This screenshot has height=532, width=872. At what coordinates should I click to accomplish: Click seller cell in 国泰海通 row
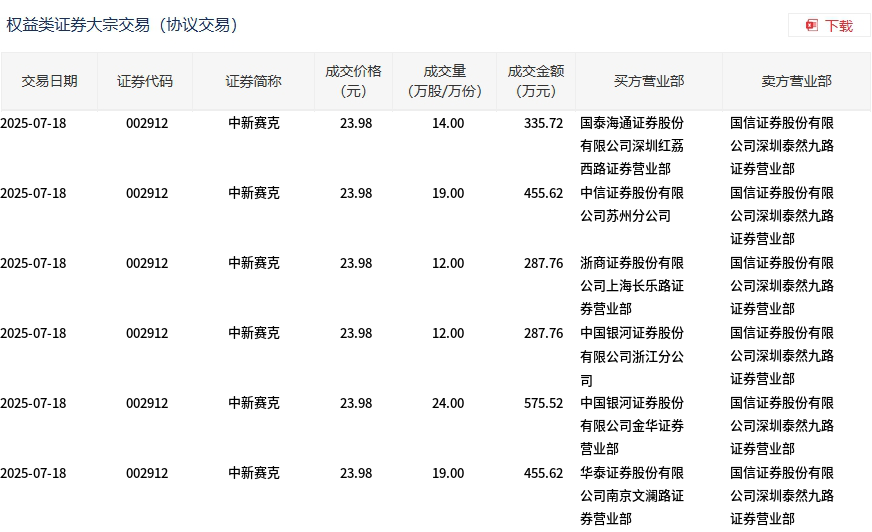click(781, 146)
